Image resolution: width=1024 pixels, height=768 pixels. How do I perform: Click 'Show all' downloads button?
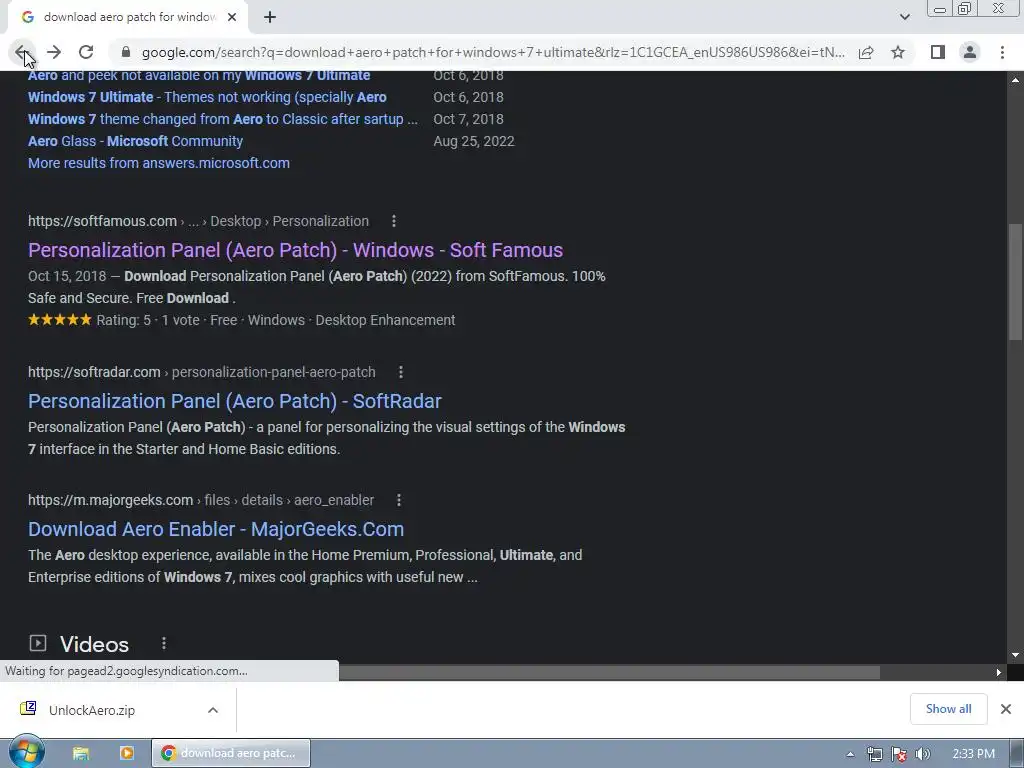tap(948, 709)
